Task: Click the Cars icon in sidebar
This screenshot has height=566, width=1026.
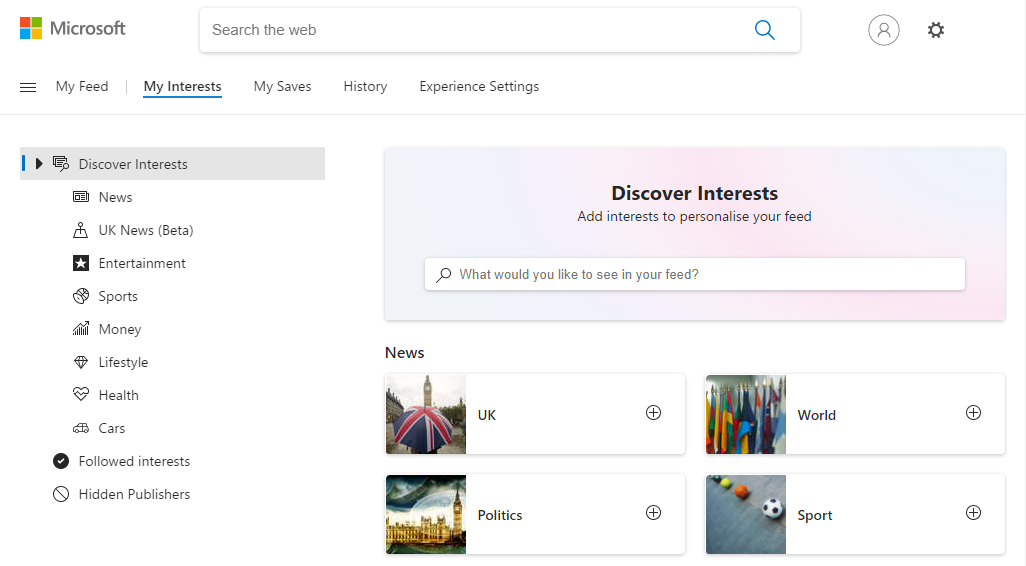Action: [81, 428]
